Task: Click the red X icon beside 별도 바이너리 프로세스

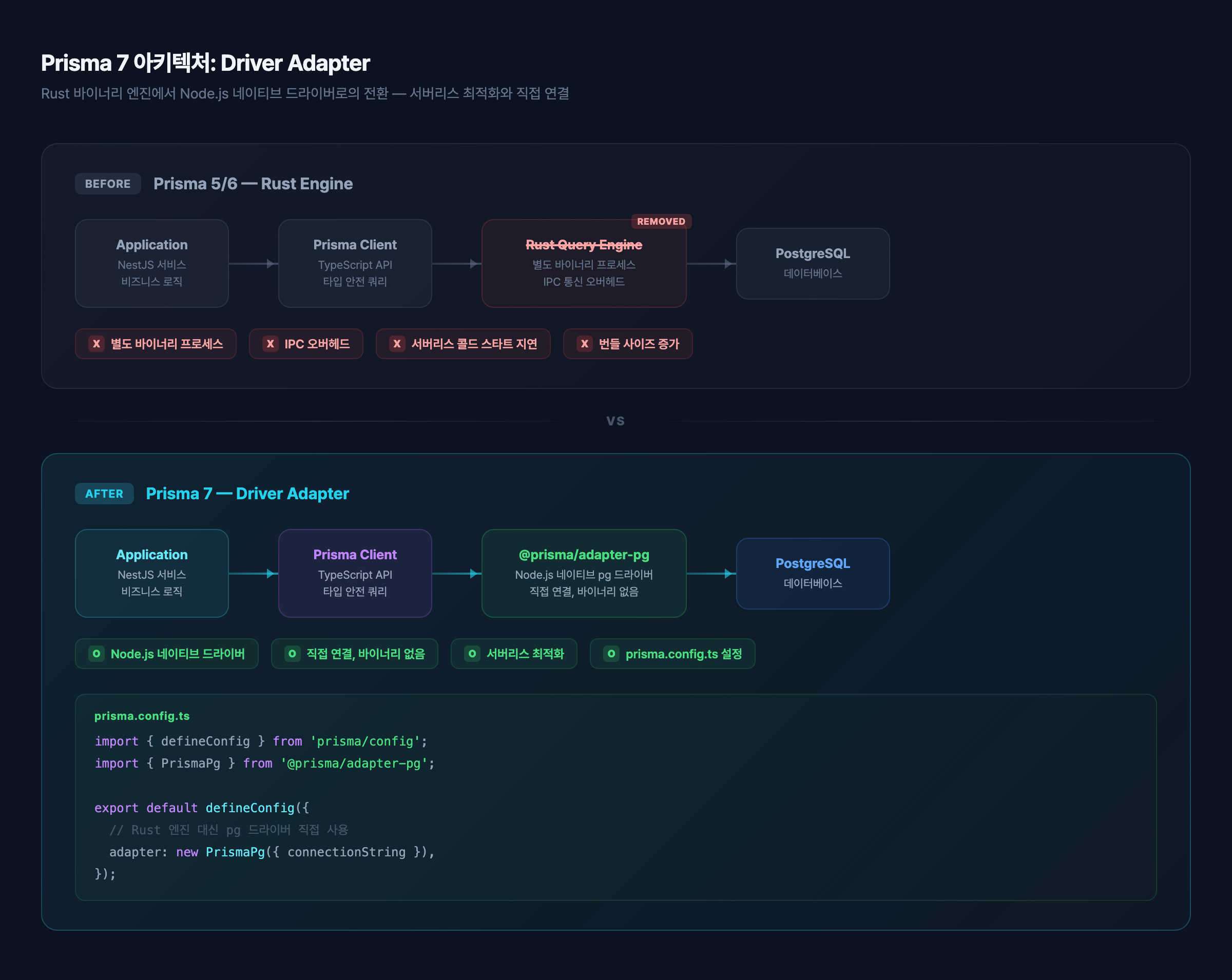Action: 96,344
